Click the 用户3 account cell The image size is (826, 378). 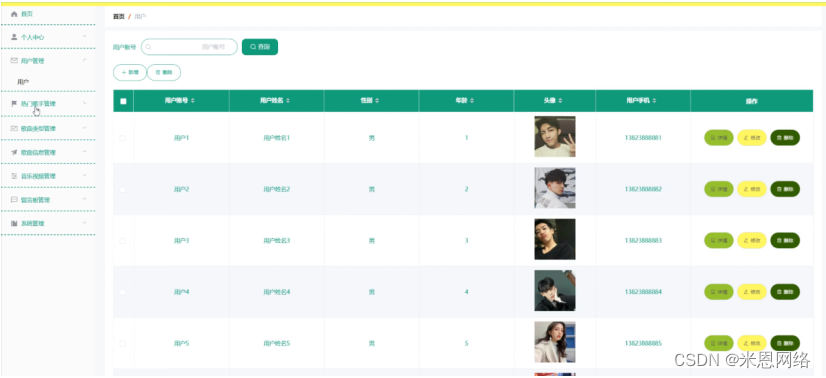[181, 241]
